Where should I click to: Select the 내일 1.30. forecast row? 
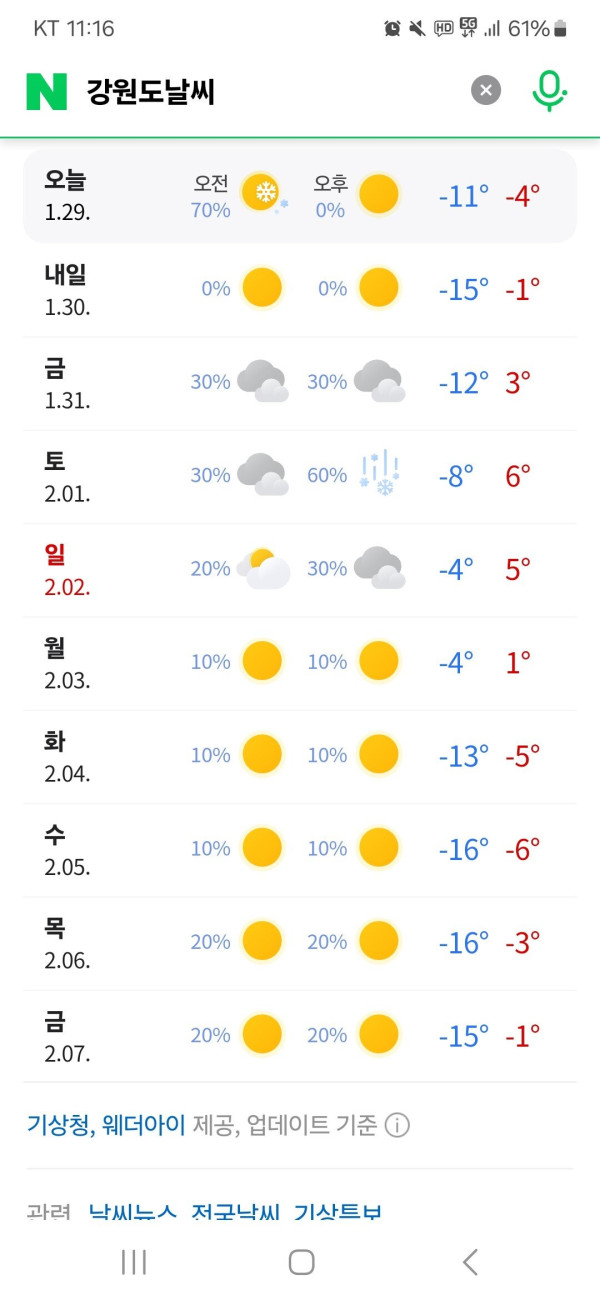point(299,289)
